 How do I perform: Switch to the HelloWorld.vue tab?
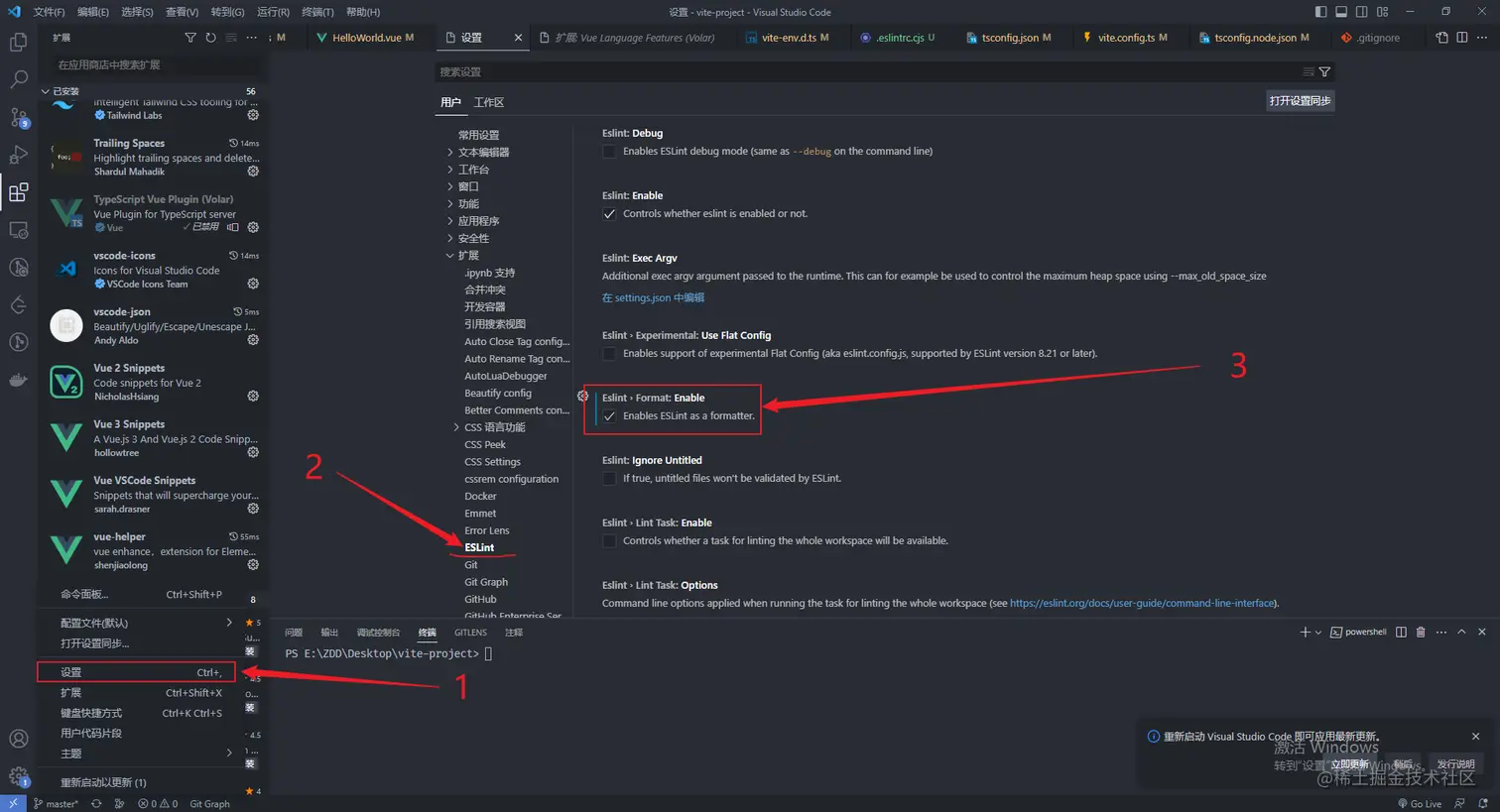click(365, 38)
